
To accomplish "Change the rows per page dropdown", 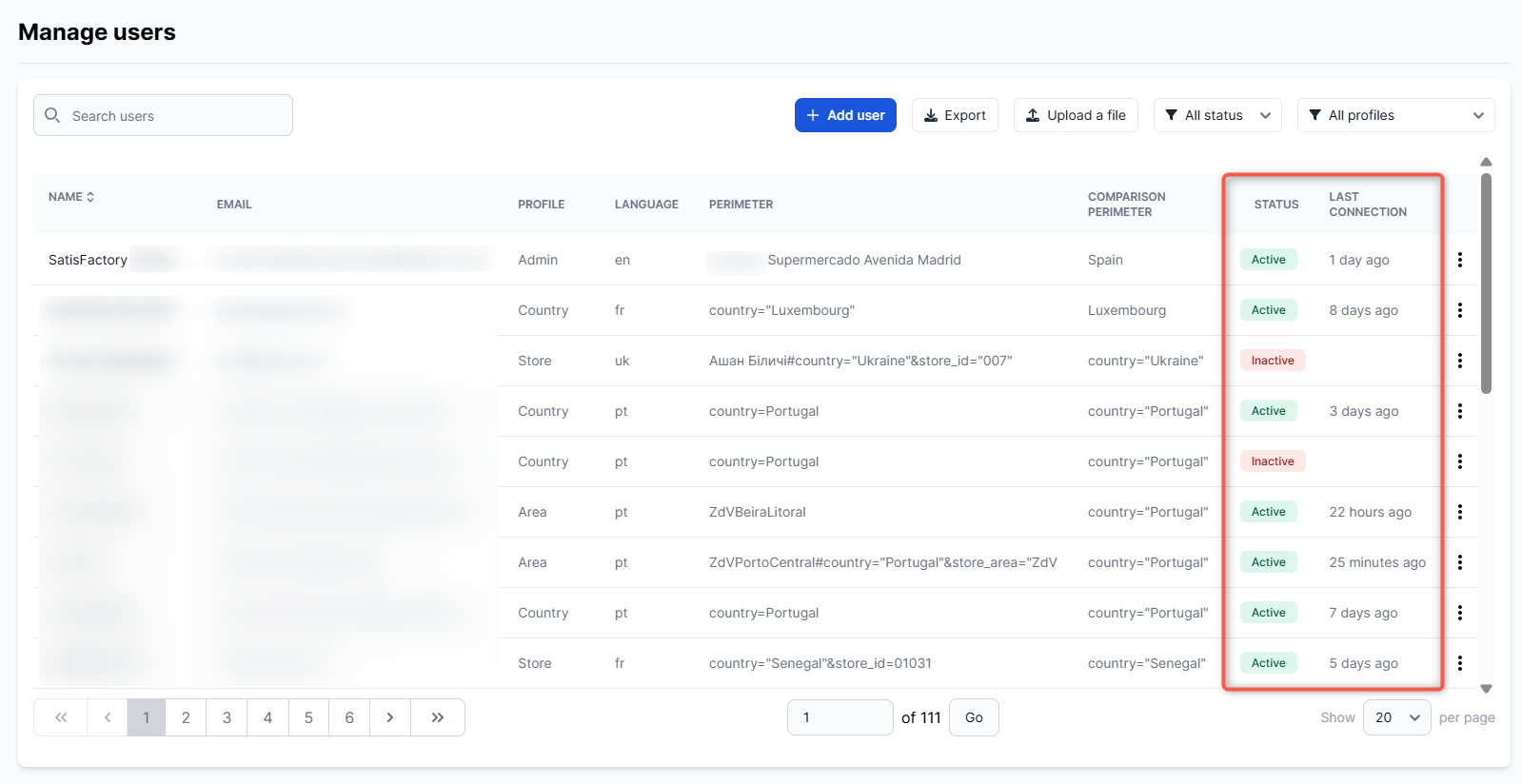I will [1395, 717].
